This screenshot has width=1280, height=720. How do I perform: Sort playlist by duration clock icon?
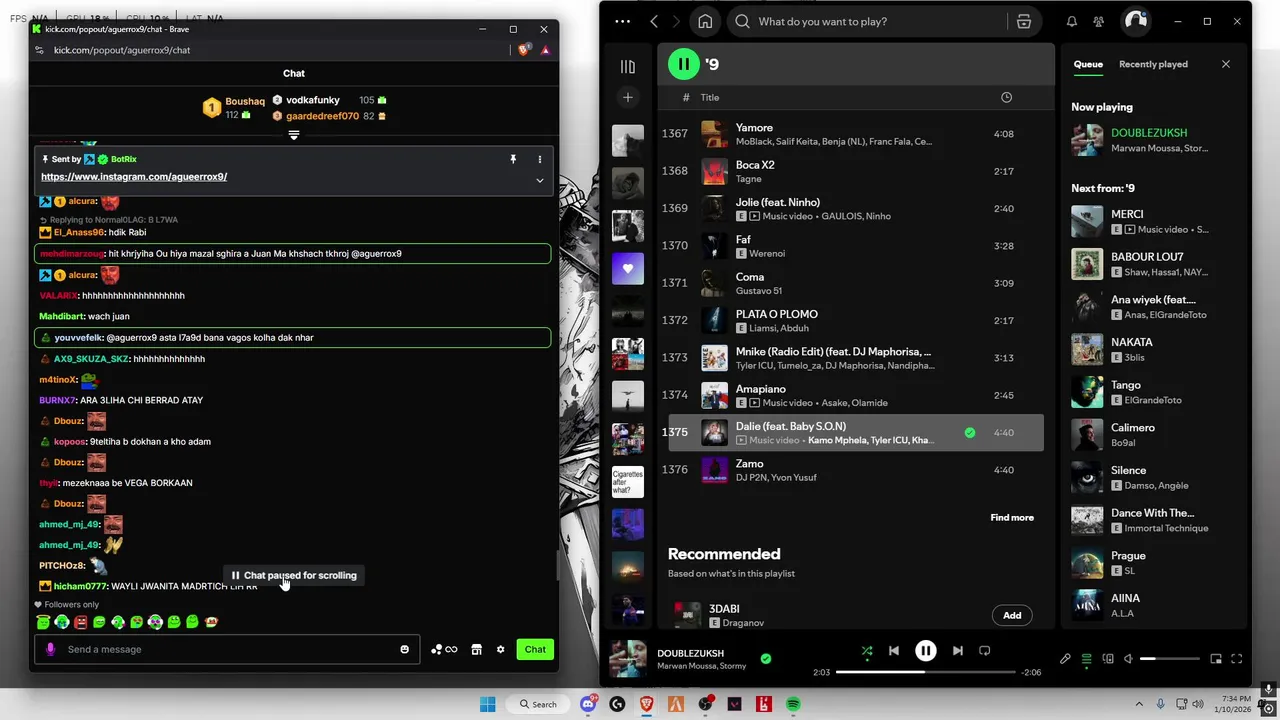(x=1006, y=97)
